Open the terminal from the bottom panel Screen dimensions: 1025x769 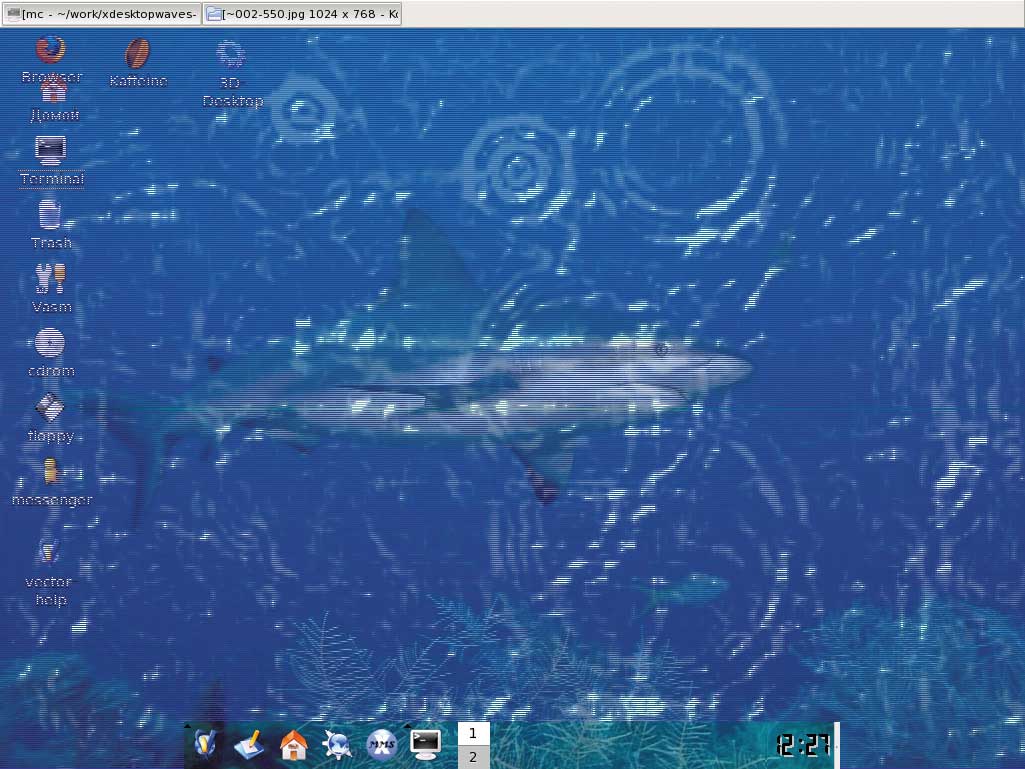point(426,744)
